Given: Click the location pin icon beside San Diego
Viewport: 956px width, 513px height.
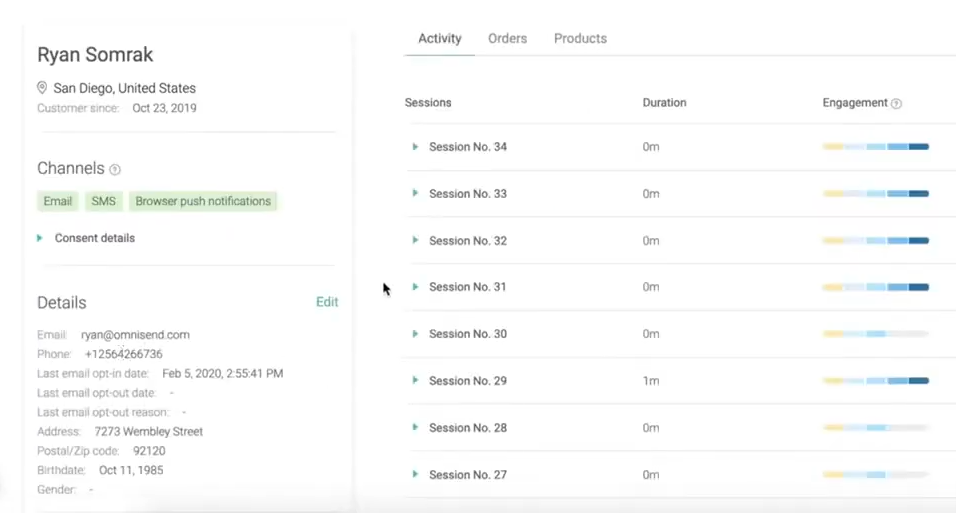Looking at the screenshot, I should tap(42, 88).
